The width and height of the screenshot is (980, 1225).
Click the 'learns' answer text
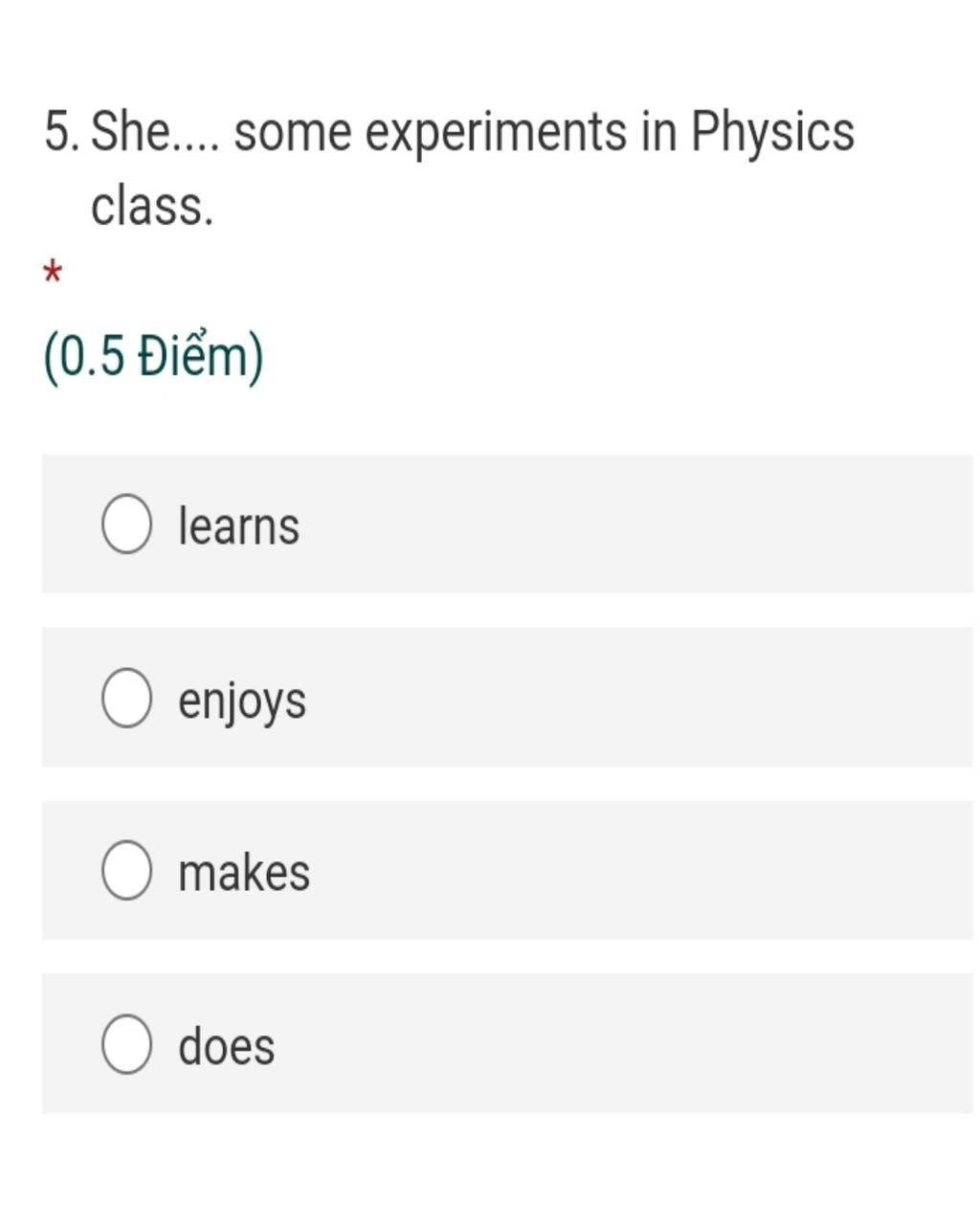click(239, 525)
